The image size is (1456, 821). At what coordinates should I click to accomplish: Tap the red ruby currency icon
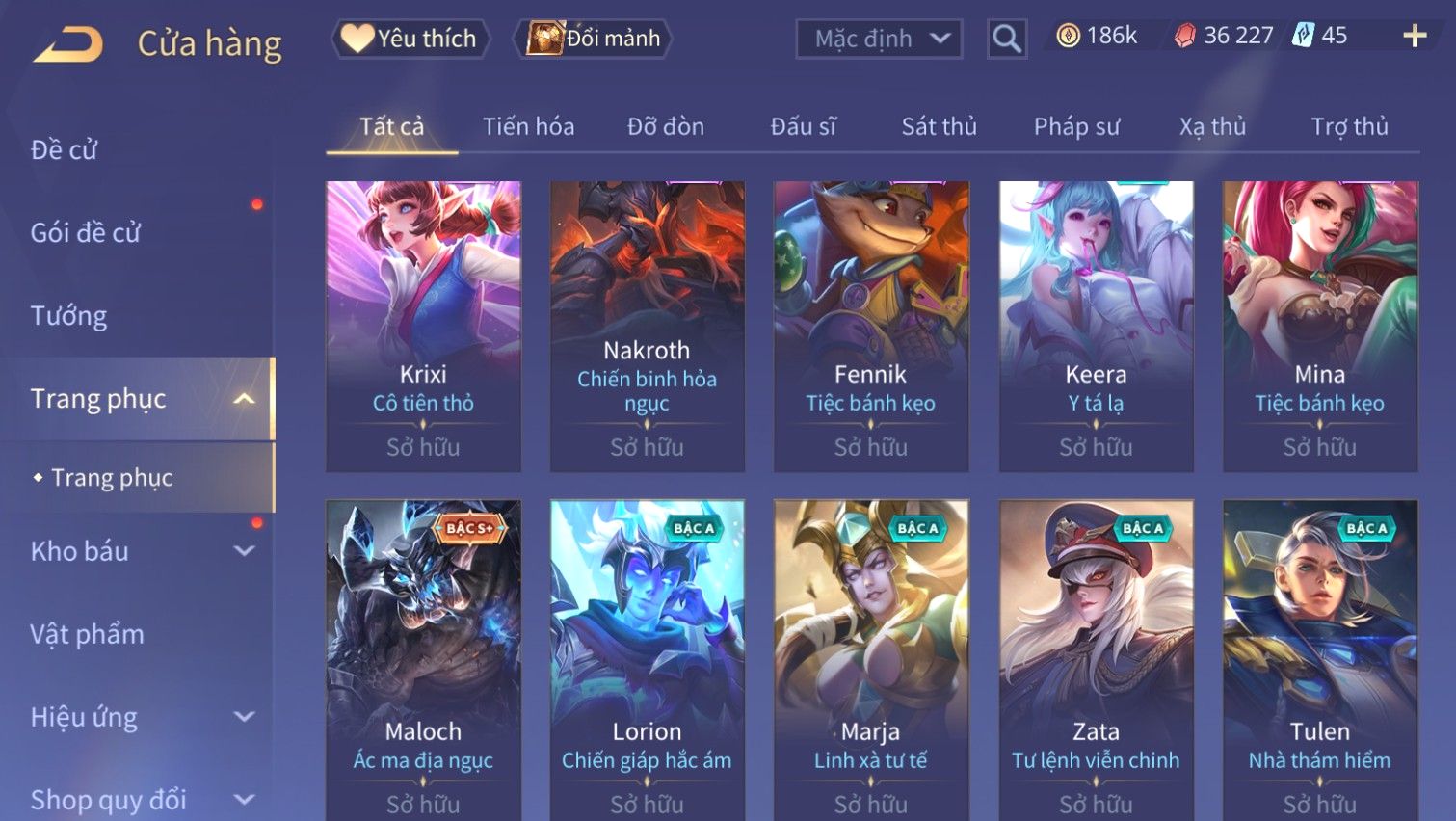coord(1185,36)
